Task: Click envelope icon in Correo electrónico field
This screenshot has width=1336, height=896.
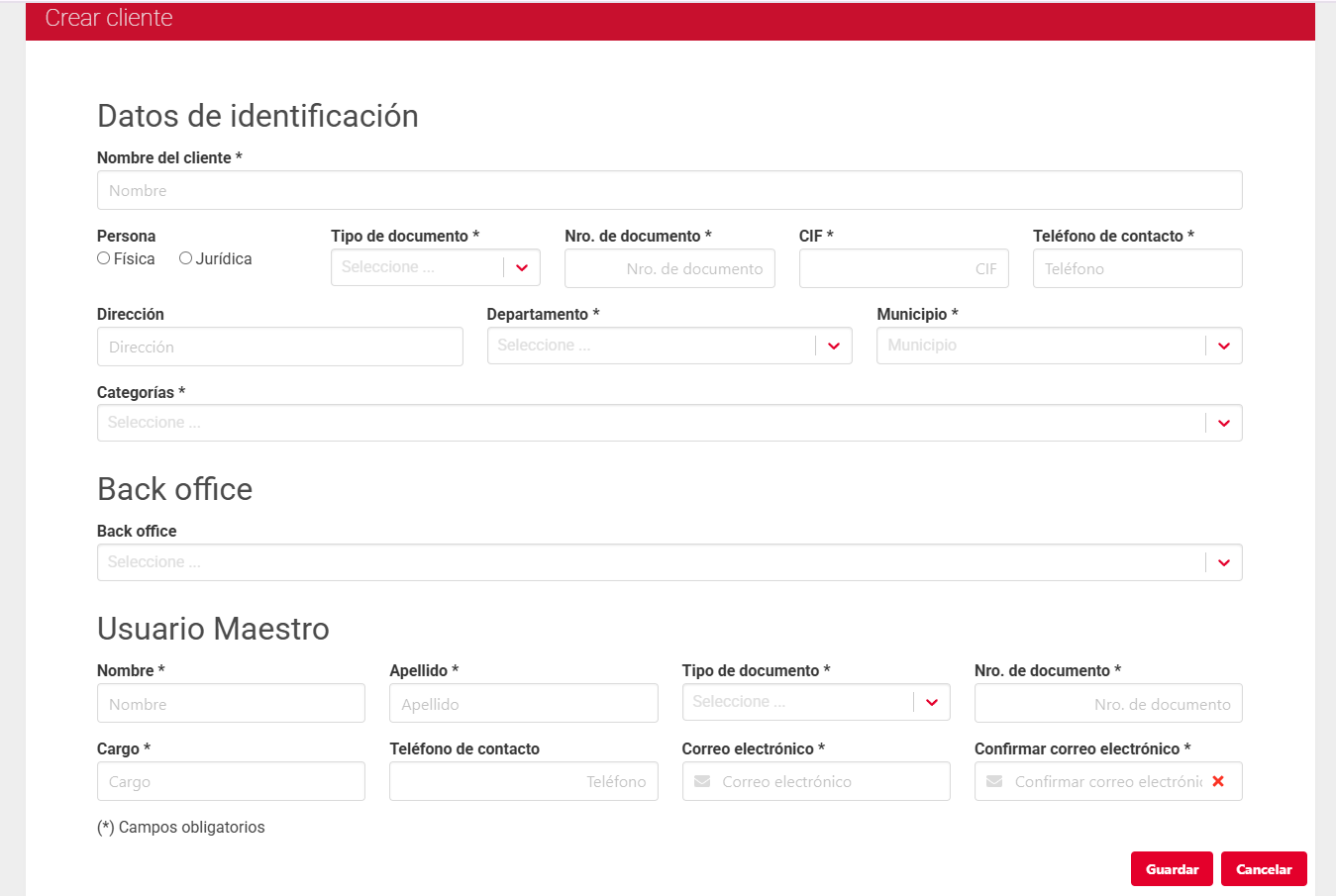Action: click(x=702, y=781)
